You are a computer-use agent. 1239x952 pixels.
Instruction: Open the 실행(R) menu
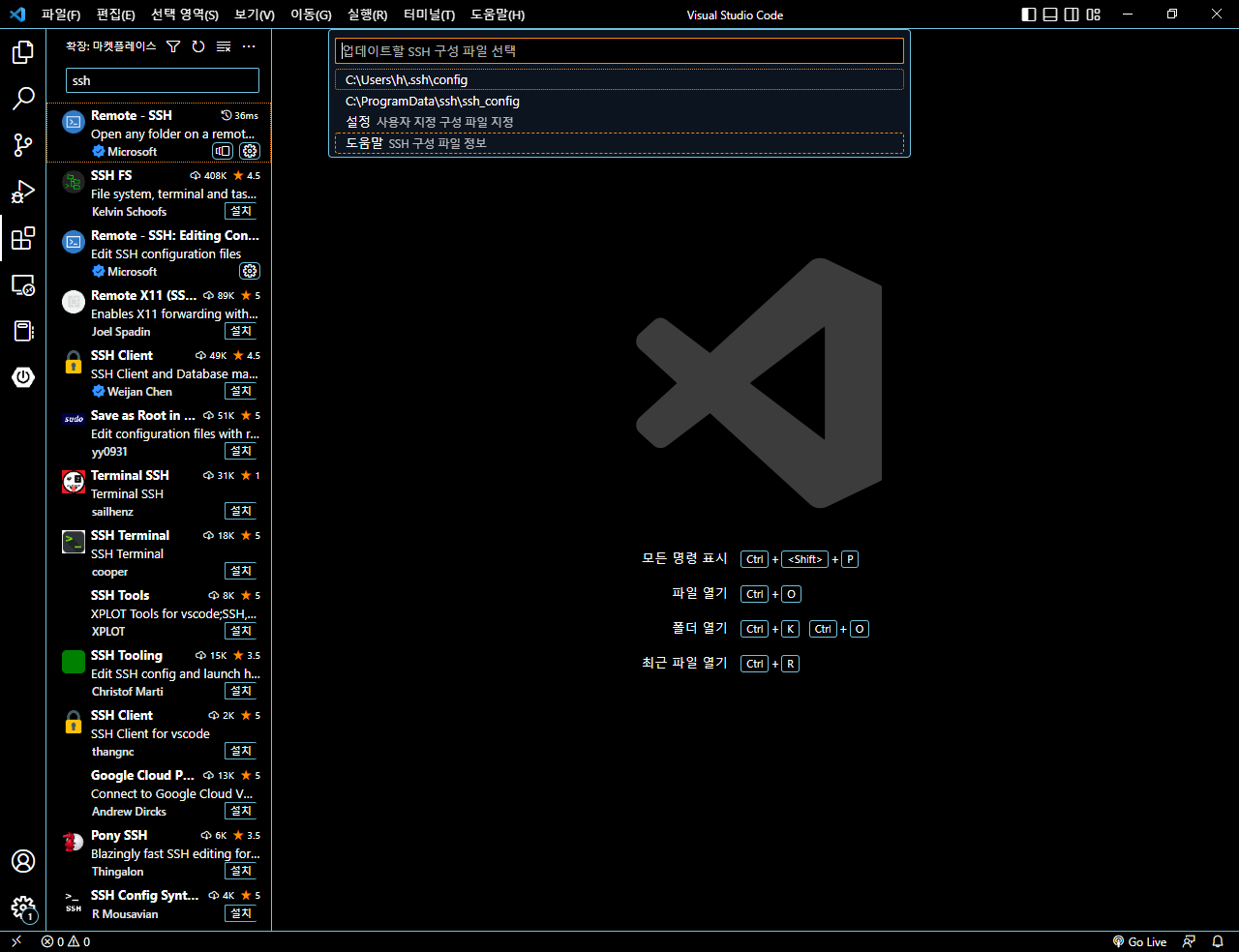tap(368, 15)
